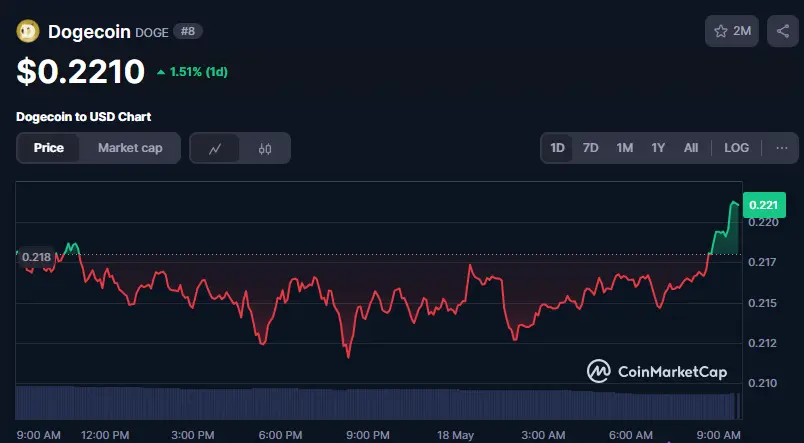
Task: Click the 3:00 AM time axis label
Action: click(x=543, y=435)
